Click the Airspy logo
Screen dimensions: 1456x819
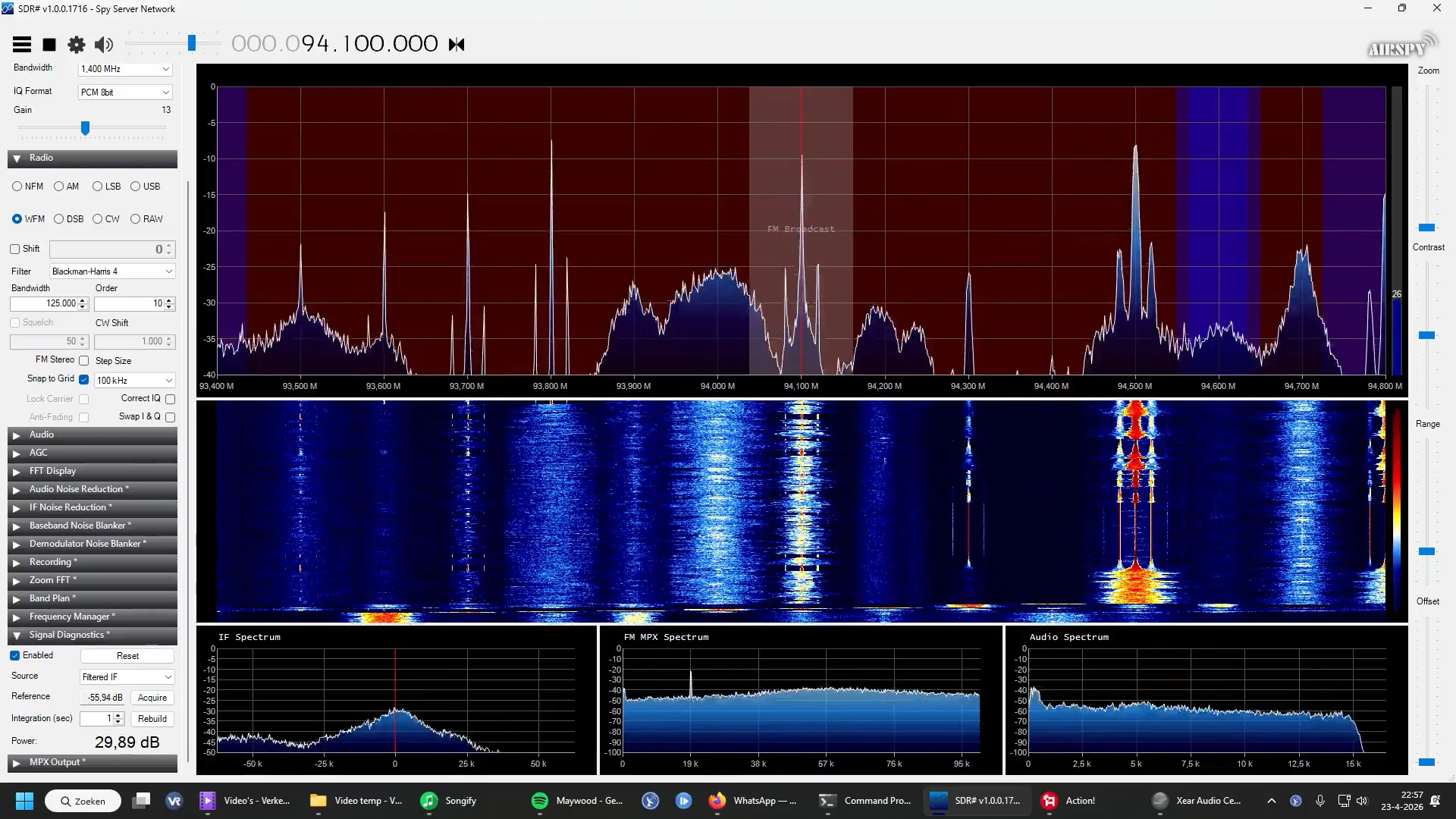(x=1402, y=45)
